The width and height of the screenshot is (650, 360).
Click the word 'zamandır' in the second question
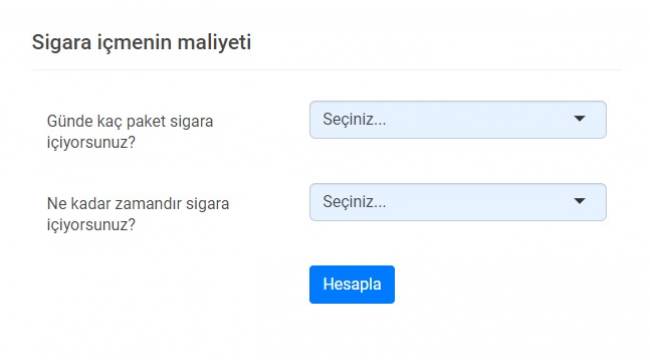click(148, 204)
